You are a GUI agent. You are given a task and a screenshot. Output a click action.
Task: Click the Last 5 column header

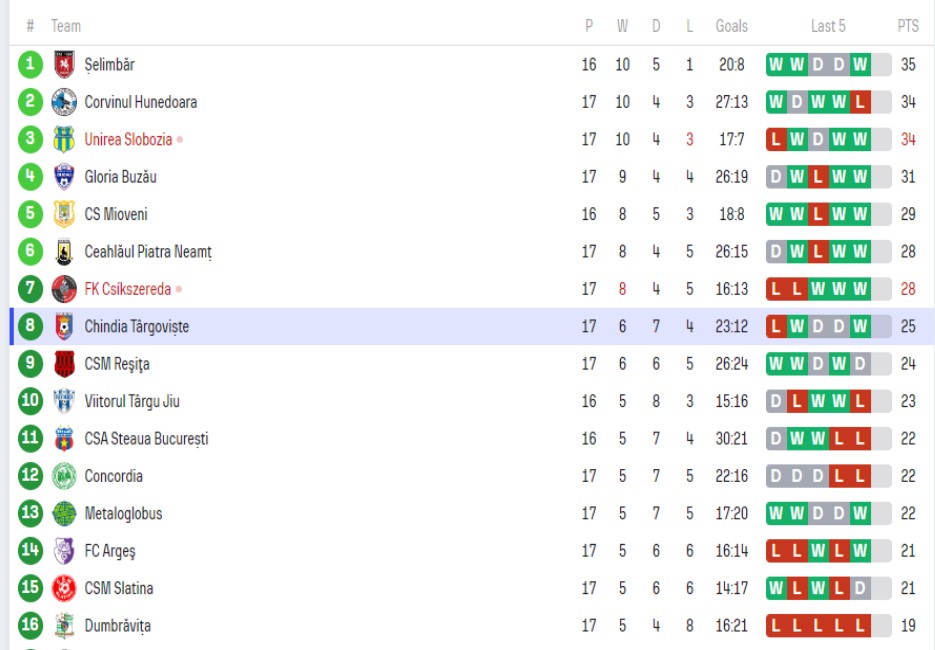(828, 26)
